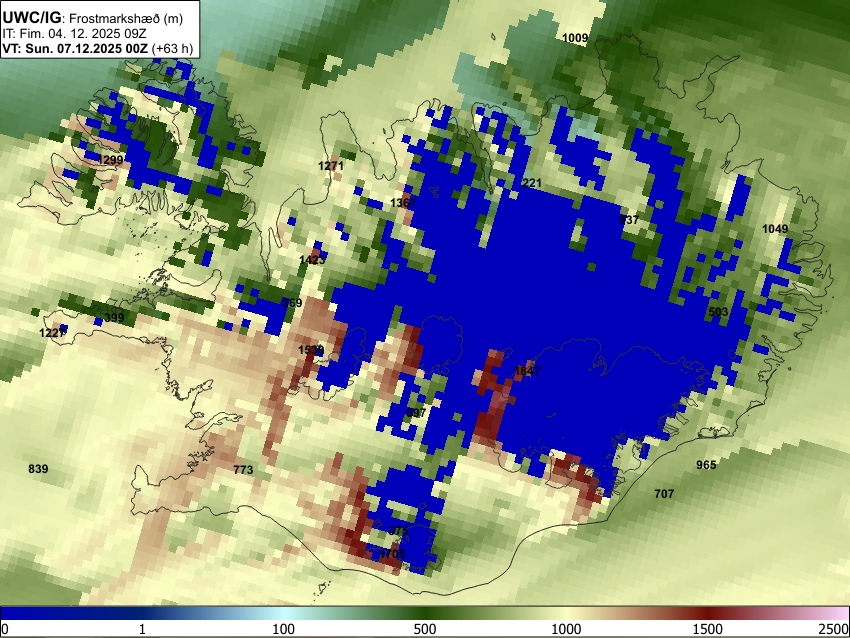Click the 1299 value in the Westfjords
The height and width of the screenshot is (638, 850).
111,160
